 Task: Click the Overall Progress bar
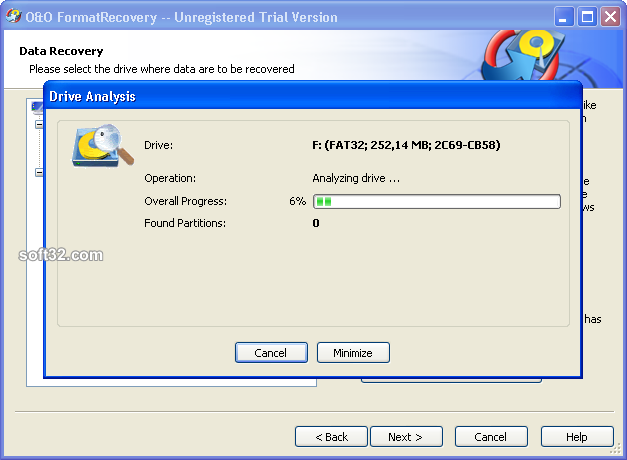(437, 202)
